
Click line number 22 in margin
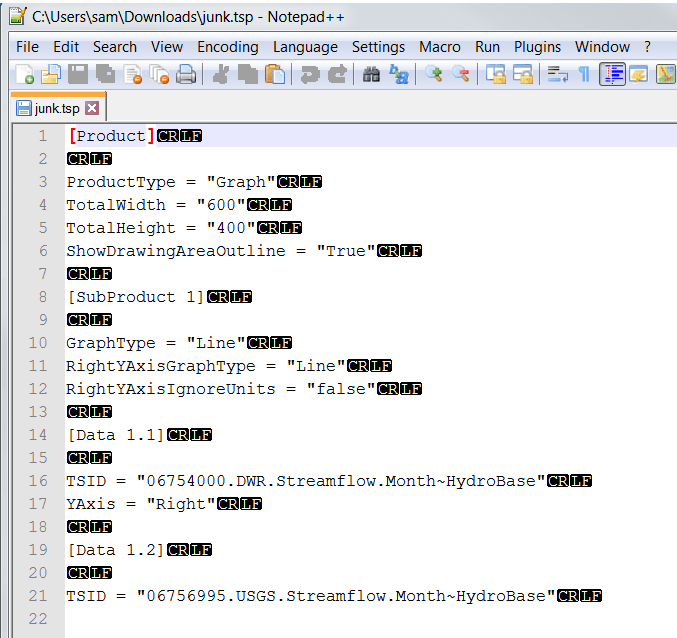38,619
